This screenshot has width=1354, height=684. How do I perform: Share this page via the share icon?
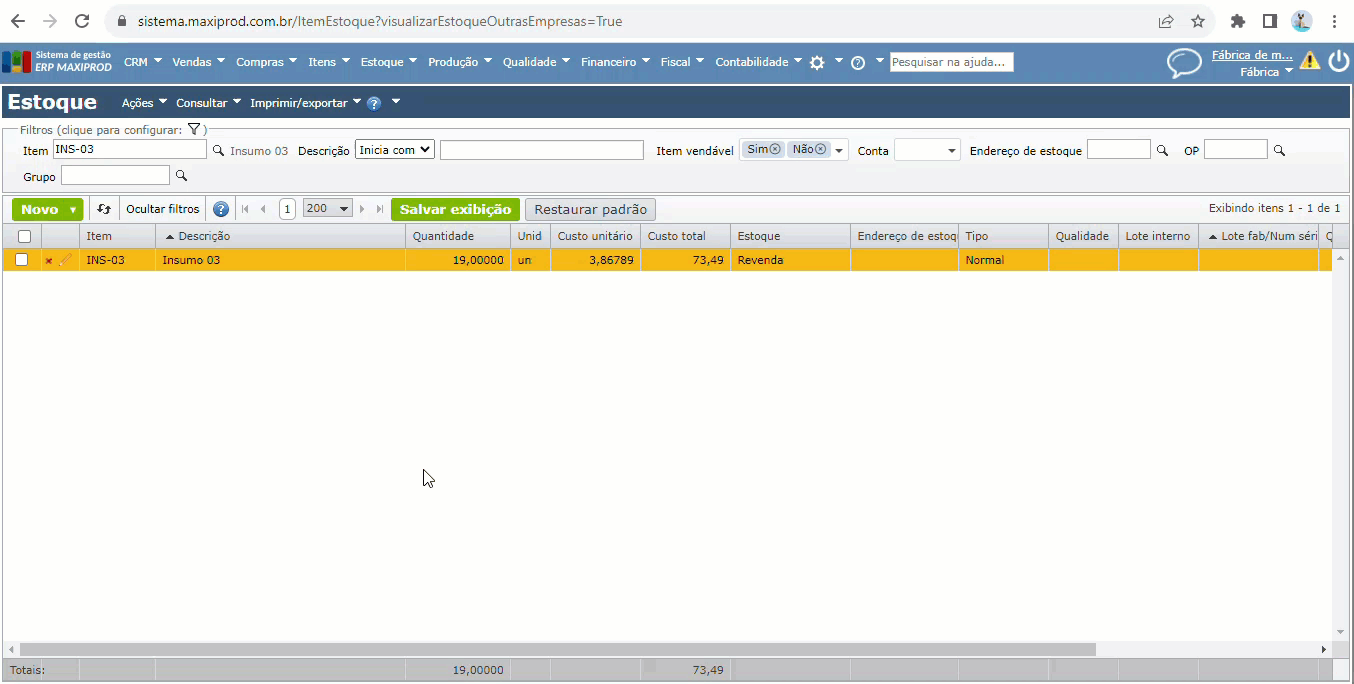click(x=1166, y=21)
